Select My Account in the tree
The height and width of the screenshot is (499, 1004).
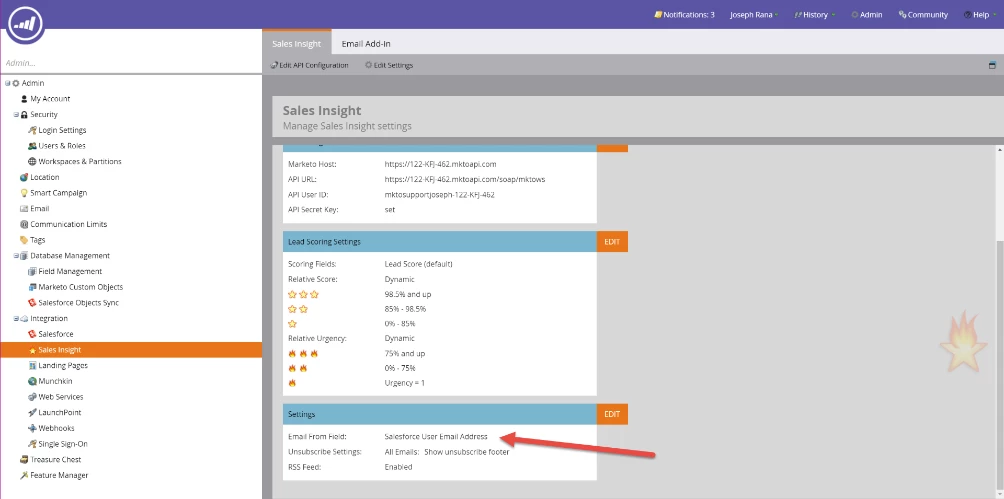50,99
